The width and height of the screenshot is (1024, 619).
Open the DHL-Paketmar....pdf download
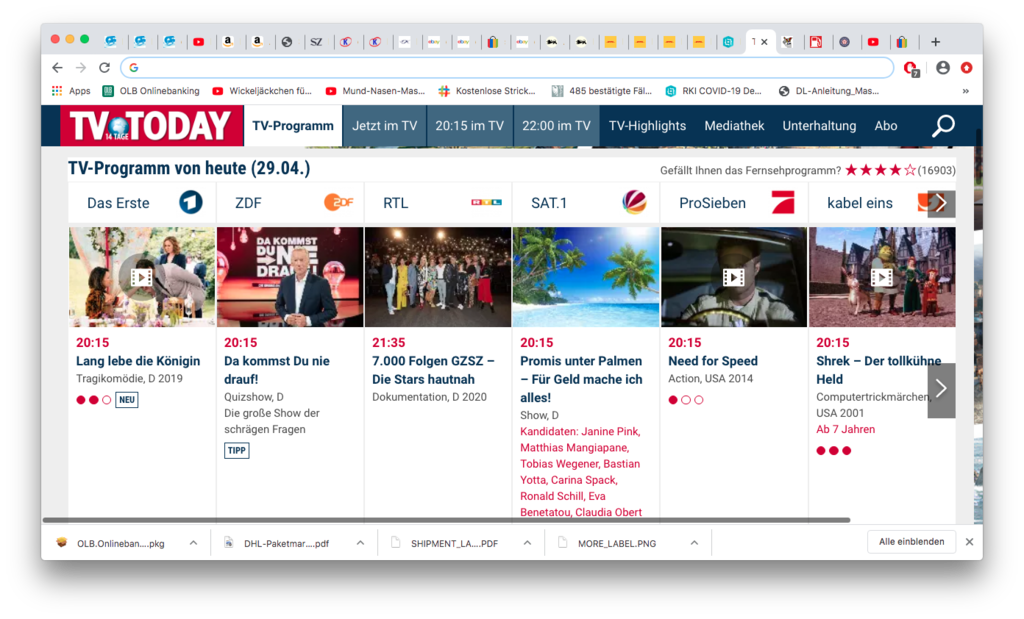pyautogui.click(x=278, y=543)
